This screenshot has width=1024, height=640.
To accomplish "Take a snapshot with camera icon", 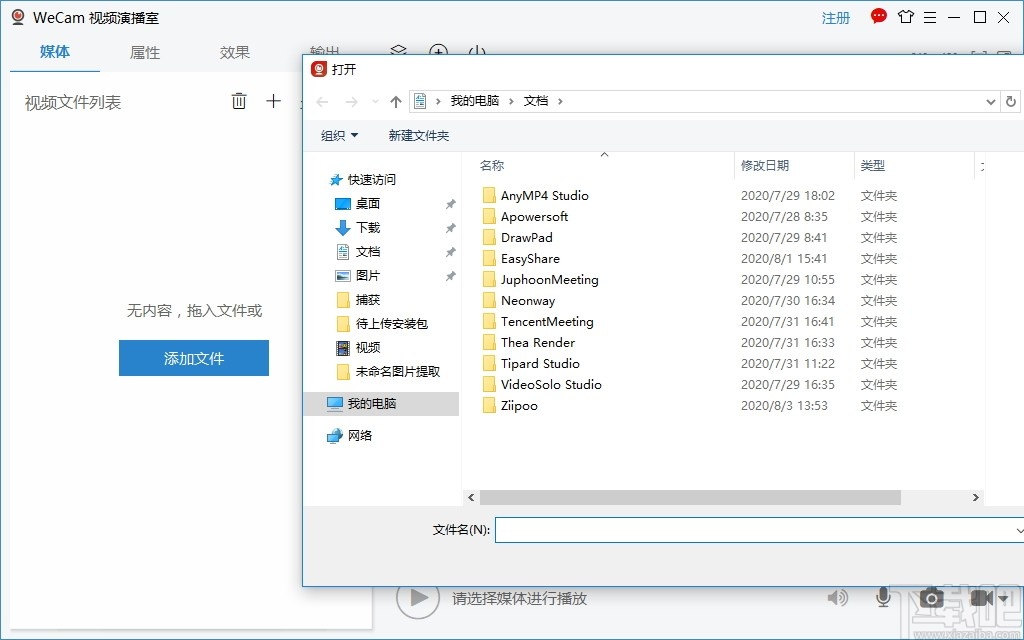I will [932, 597].
